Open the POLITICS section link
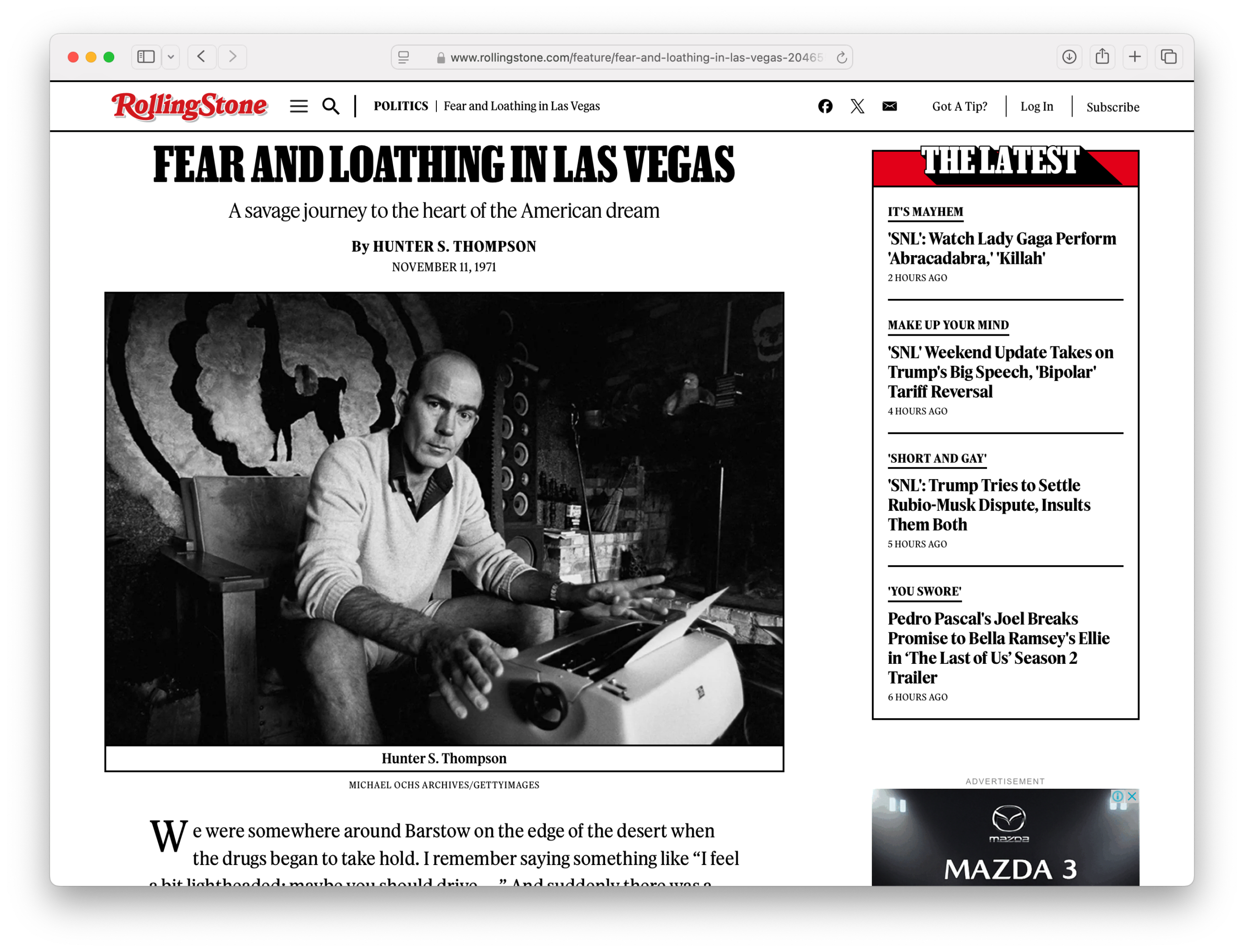The width and height of the screenshot is (1244, 952). (x=401, y=106)
